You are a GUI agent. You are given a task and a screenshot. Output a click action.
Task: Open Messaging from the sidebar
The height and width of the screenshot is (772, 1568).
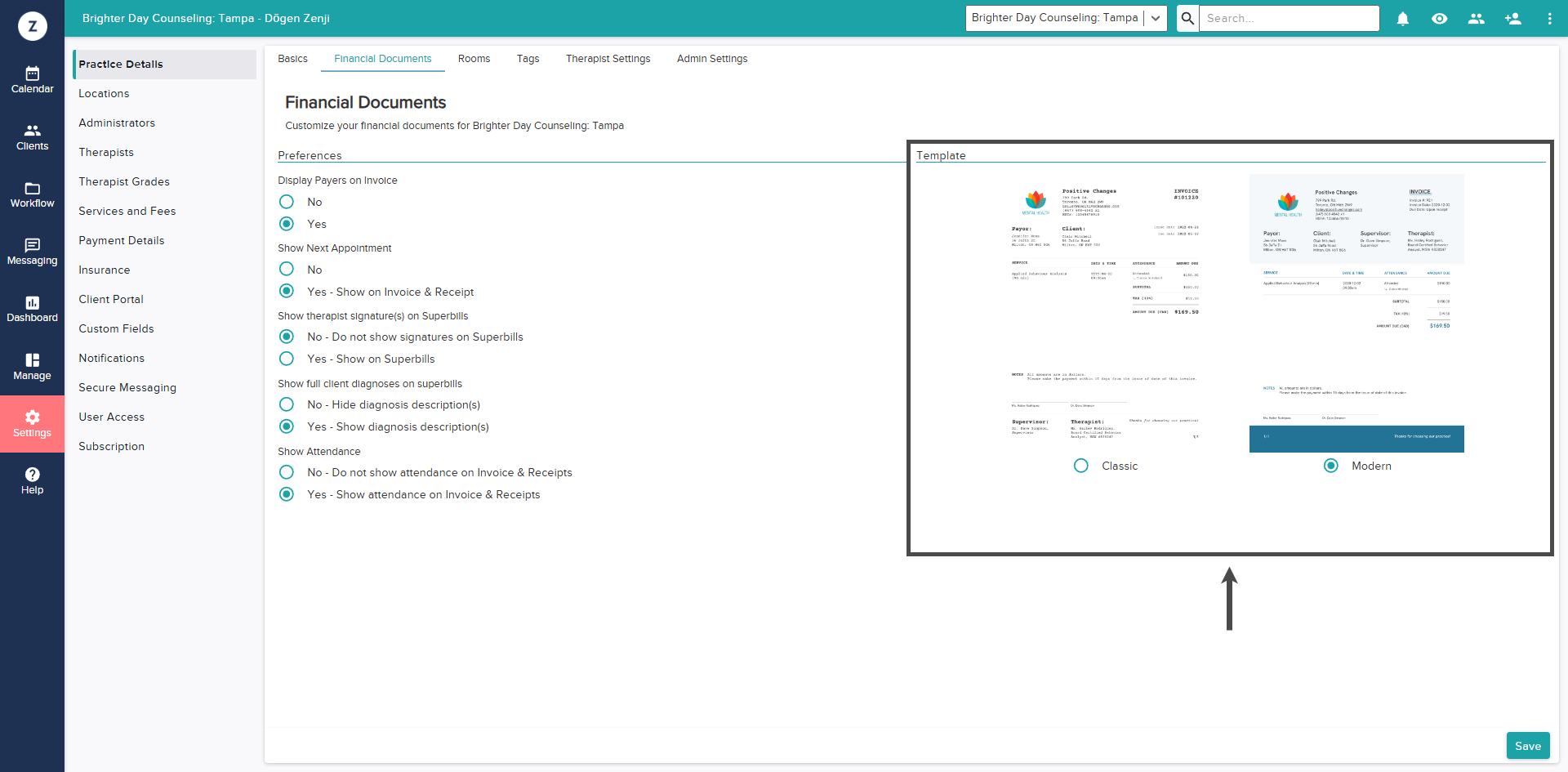point(32,252)
